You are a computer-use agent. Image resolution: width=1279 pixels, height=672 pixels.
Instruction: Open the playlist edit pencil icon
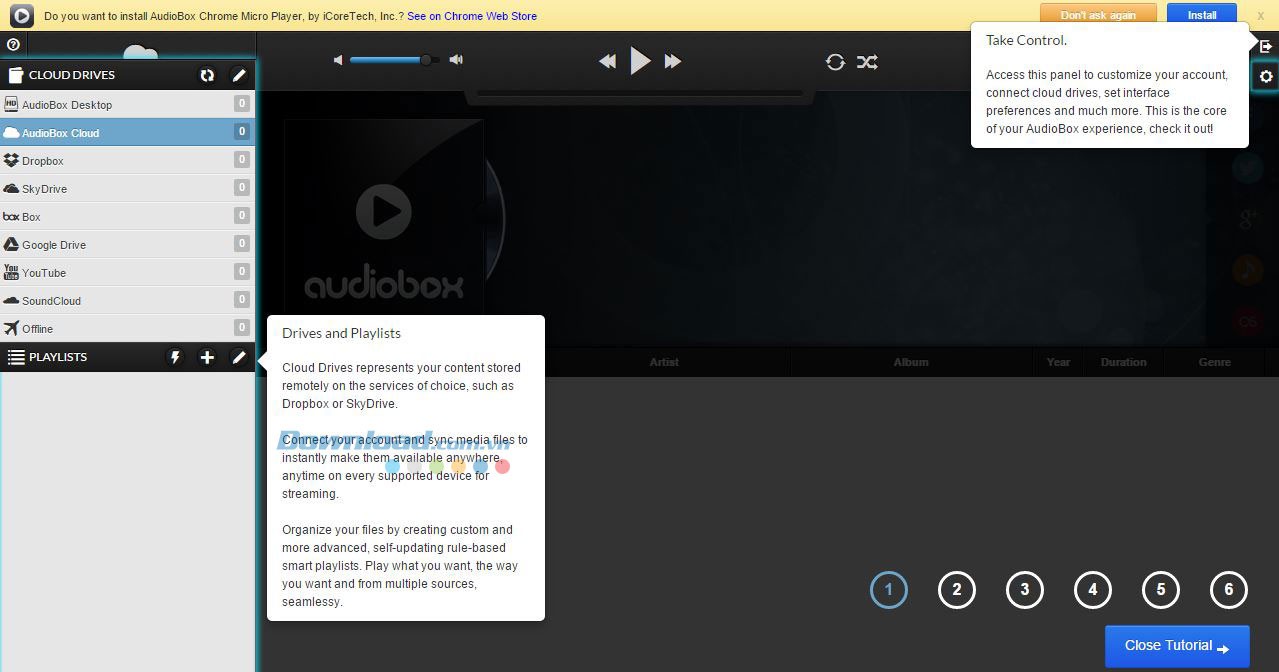[239, 357]
